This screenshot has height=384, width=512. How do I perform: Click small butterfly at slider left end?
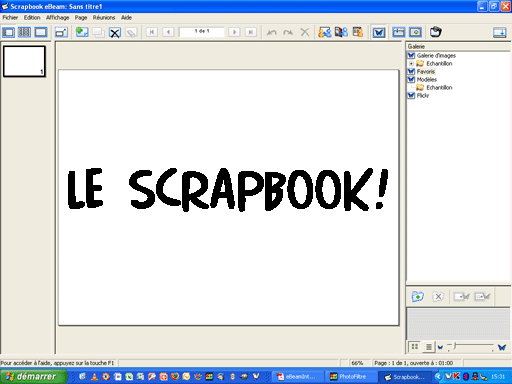(x=440, y=347)
